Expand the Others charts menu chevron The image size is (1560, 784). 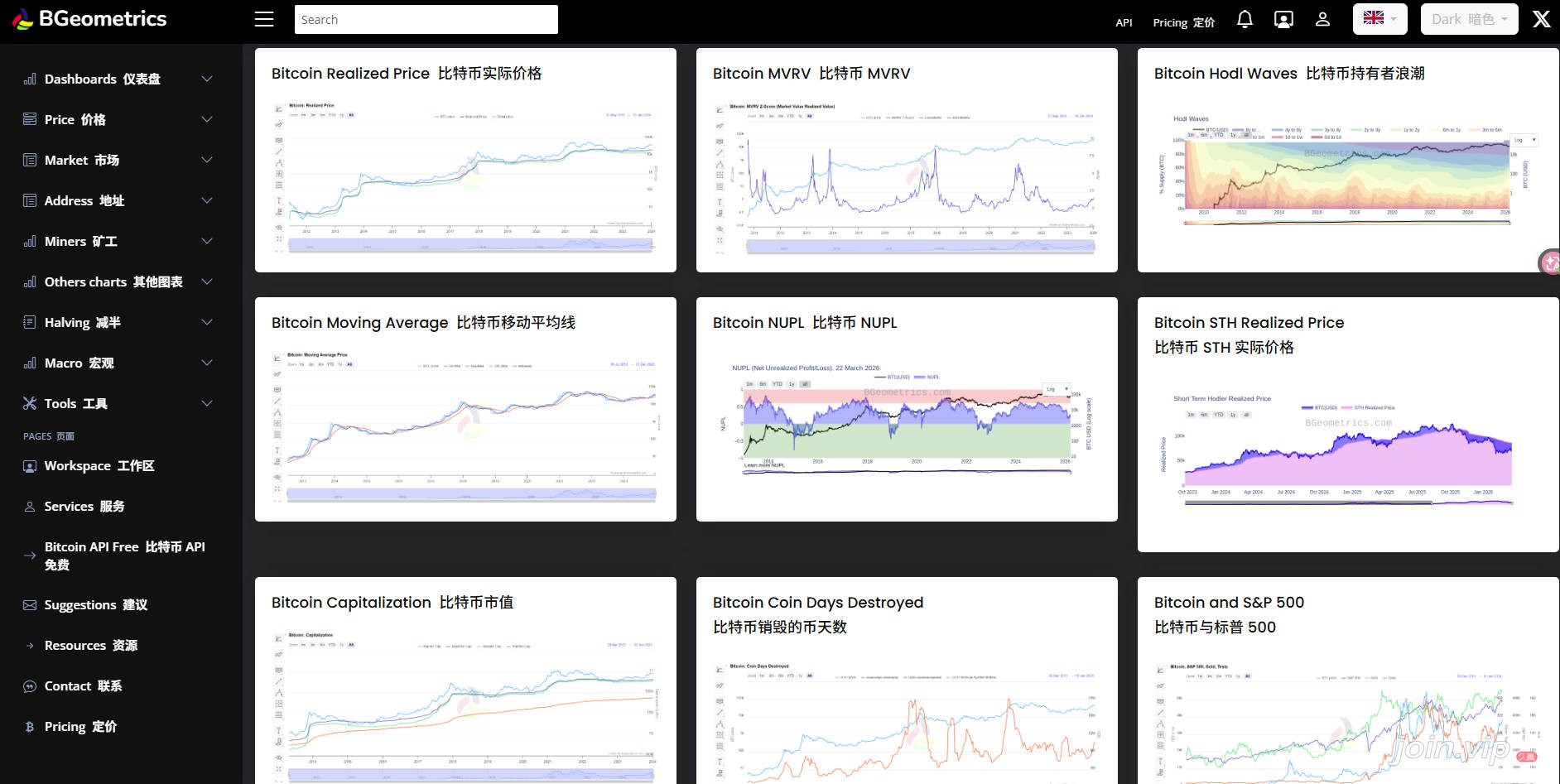click(207, 281)
